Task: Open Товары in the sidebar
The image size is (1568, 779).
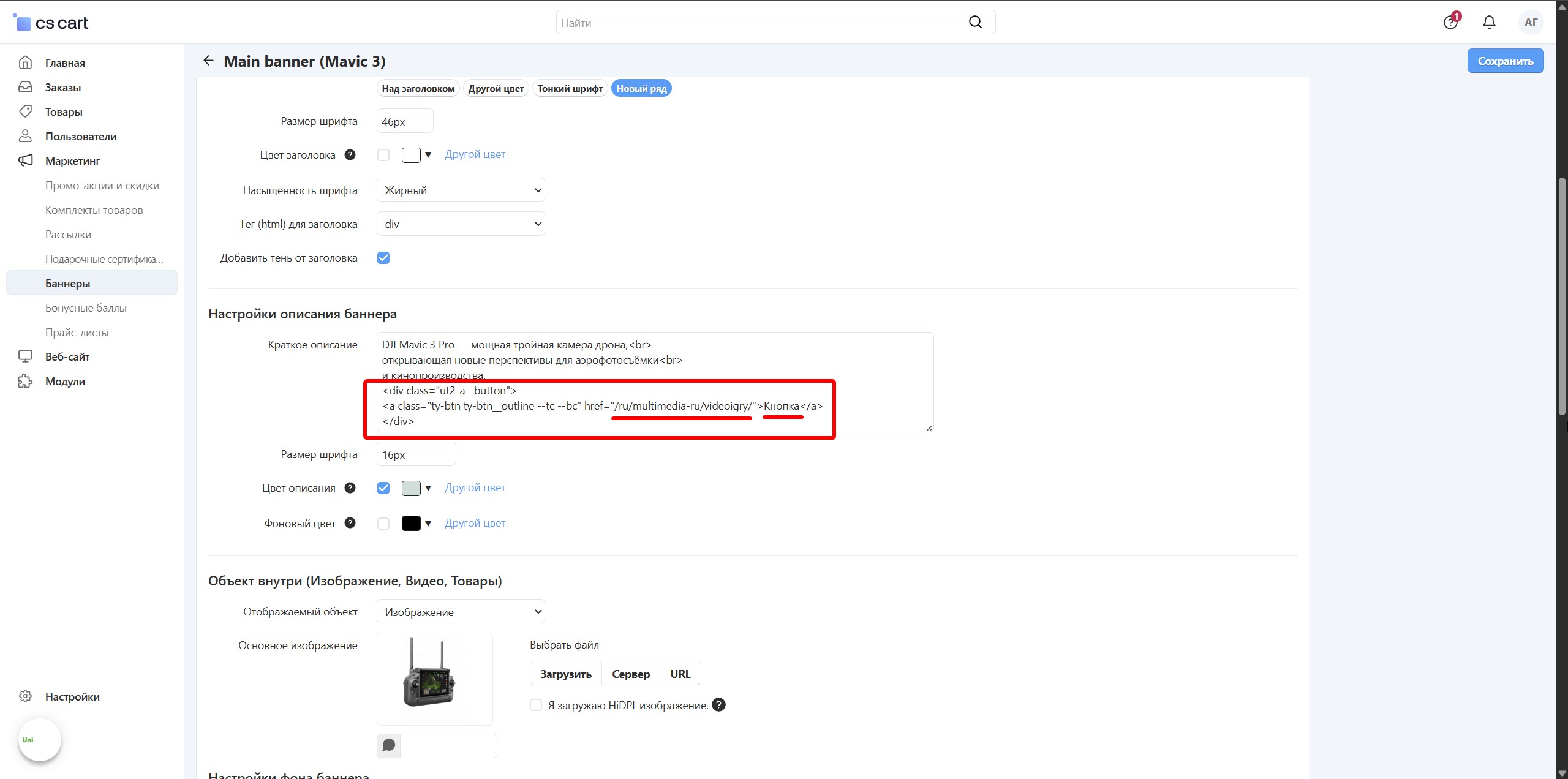Action: (x=64, y=111)
